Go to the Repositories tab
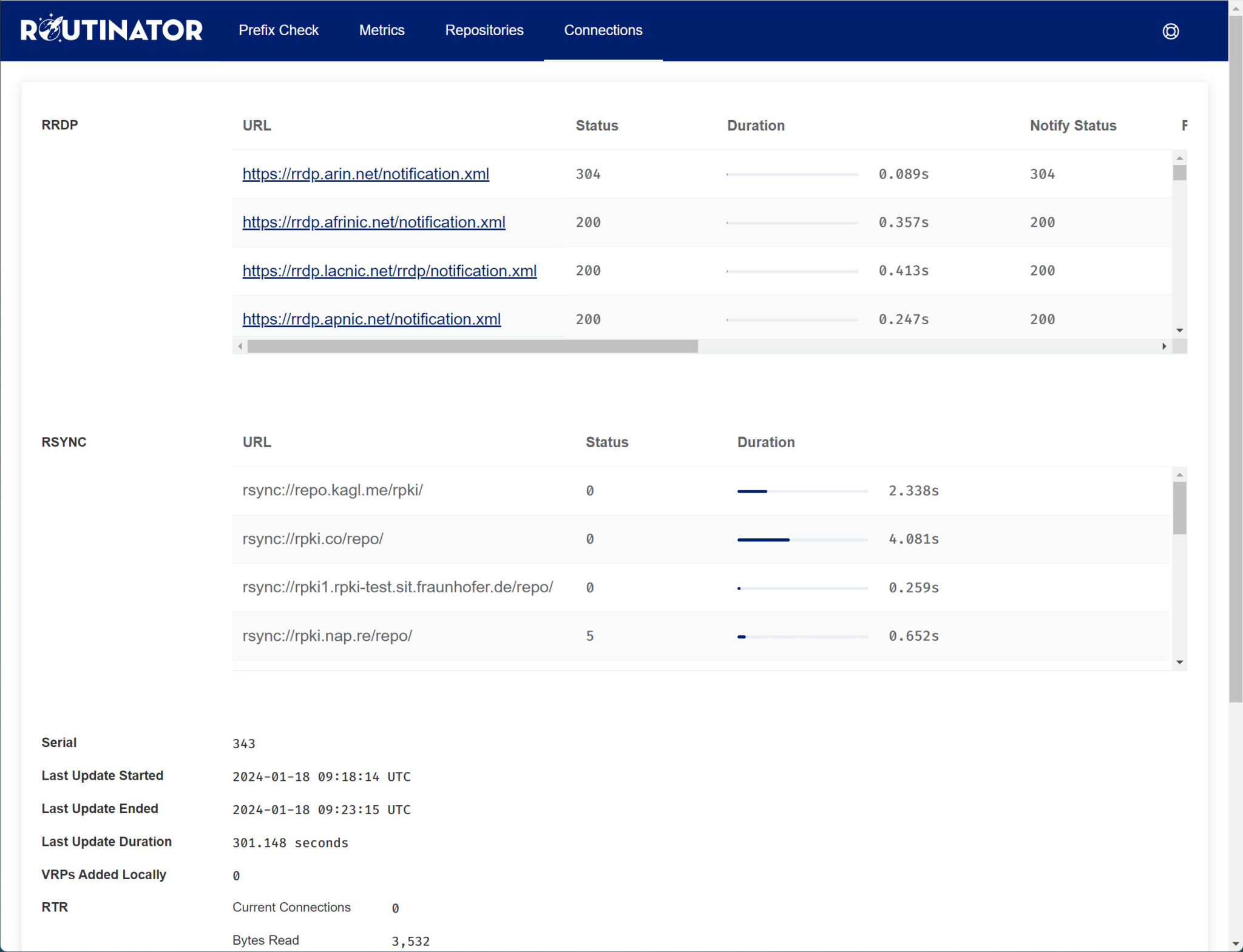1243x952 pixels. coord(484,30)
